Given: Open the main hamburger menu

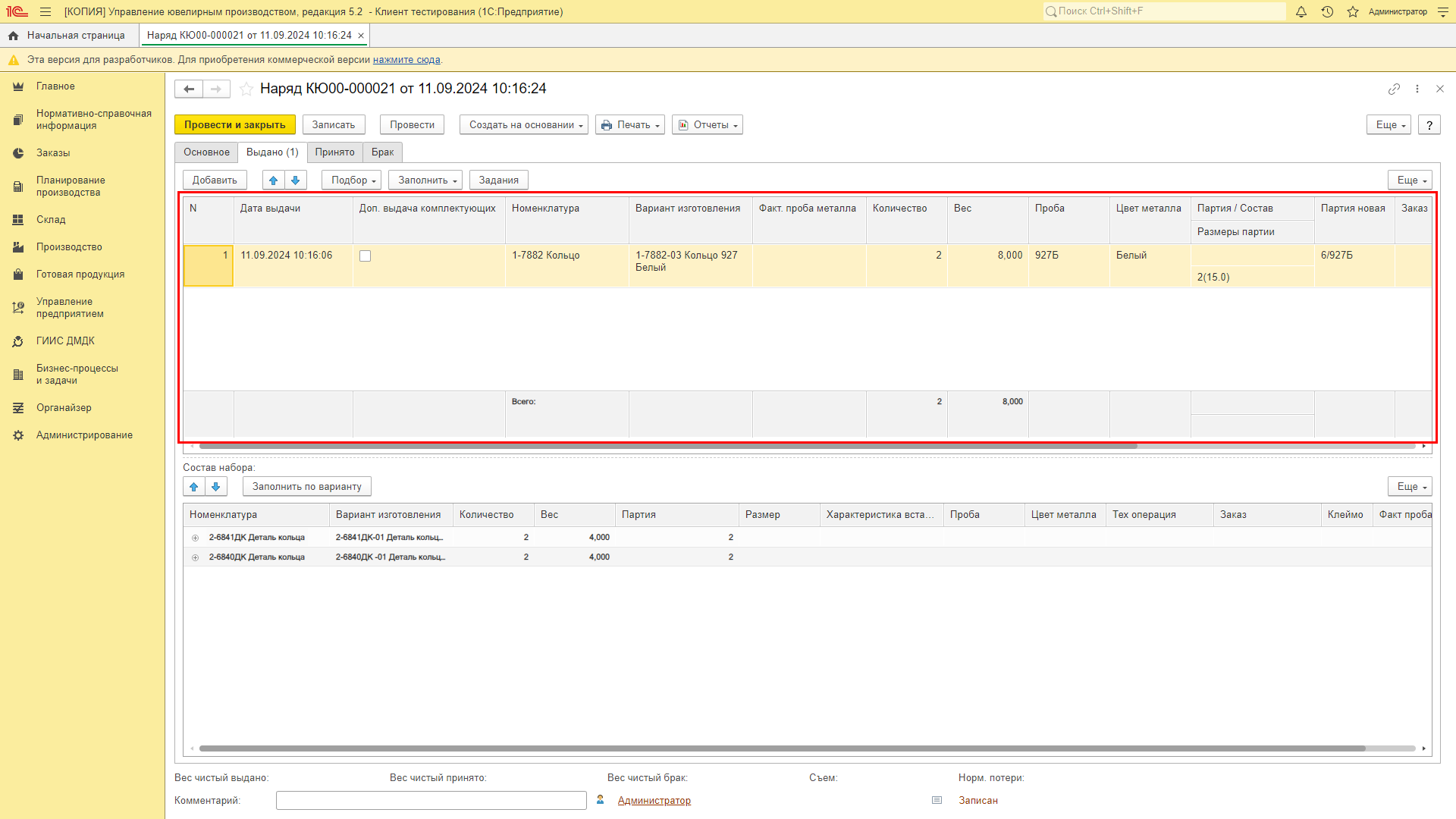Looking at the screenshot, I should pyautogui.click(x=45, y=11).
